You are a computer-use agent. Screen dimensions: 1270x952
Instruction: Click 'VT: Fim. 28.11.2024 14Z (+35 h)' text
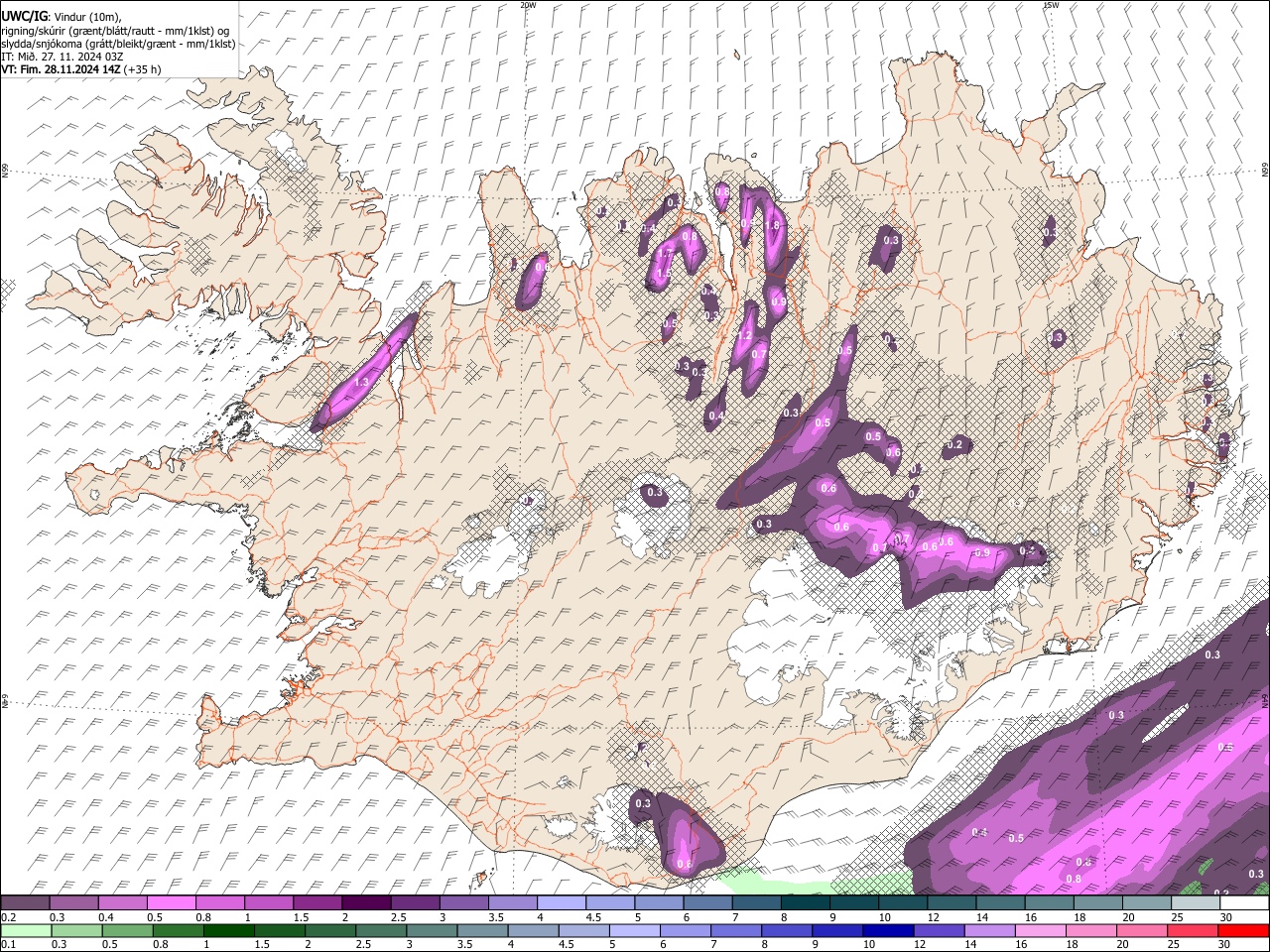[x=81, y=69]
